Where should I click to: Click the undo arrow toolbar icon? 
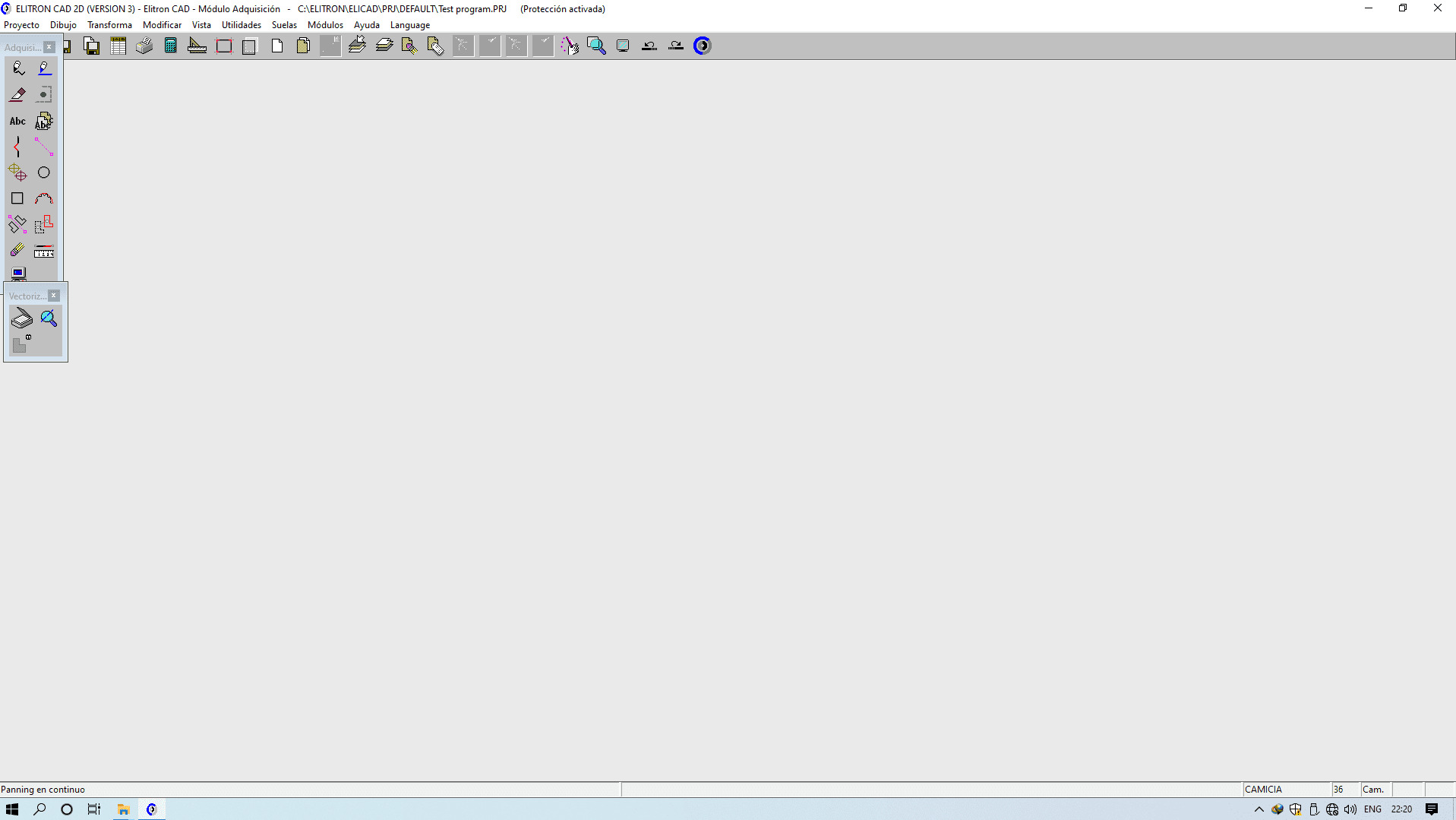[649, 46]
